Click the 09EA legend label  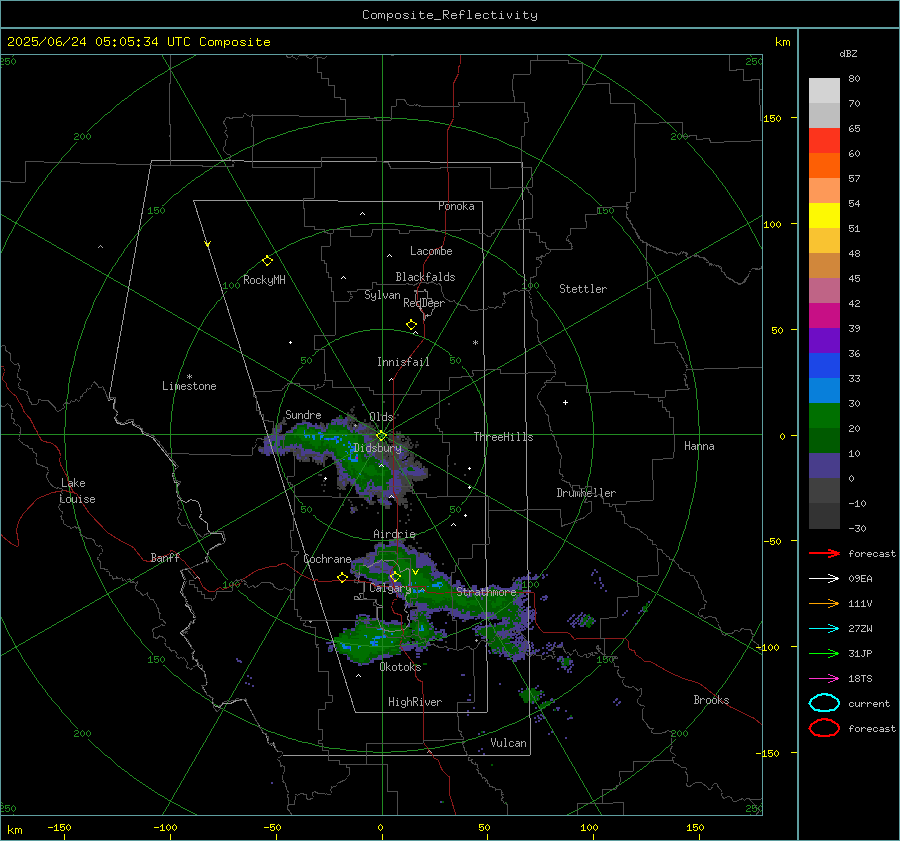pyautogui.click(x=860, y=579)
